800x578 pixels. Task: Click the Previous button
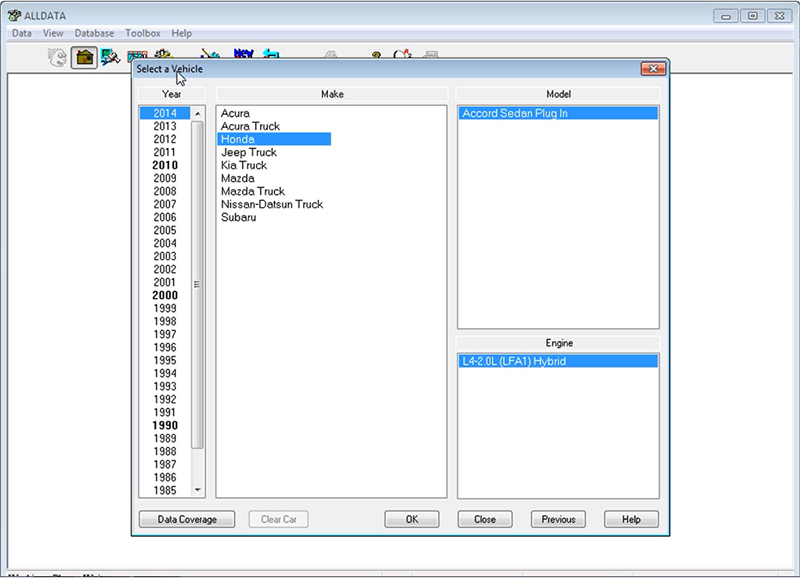pyautogui.click(x=558, y=519)
